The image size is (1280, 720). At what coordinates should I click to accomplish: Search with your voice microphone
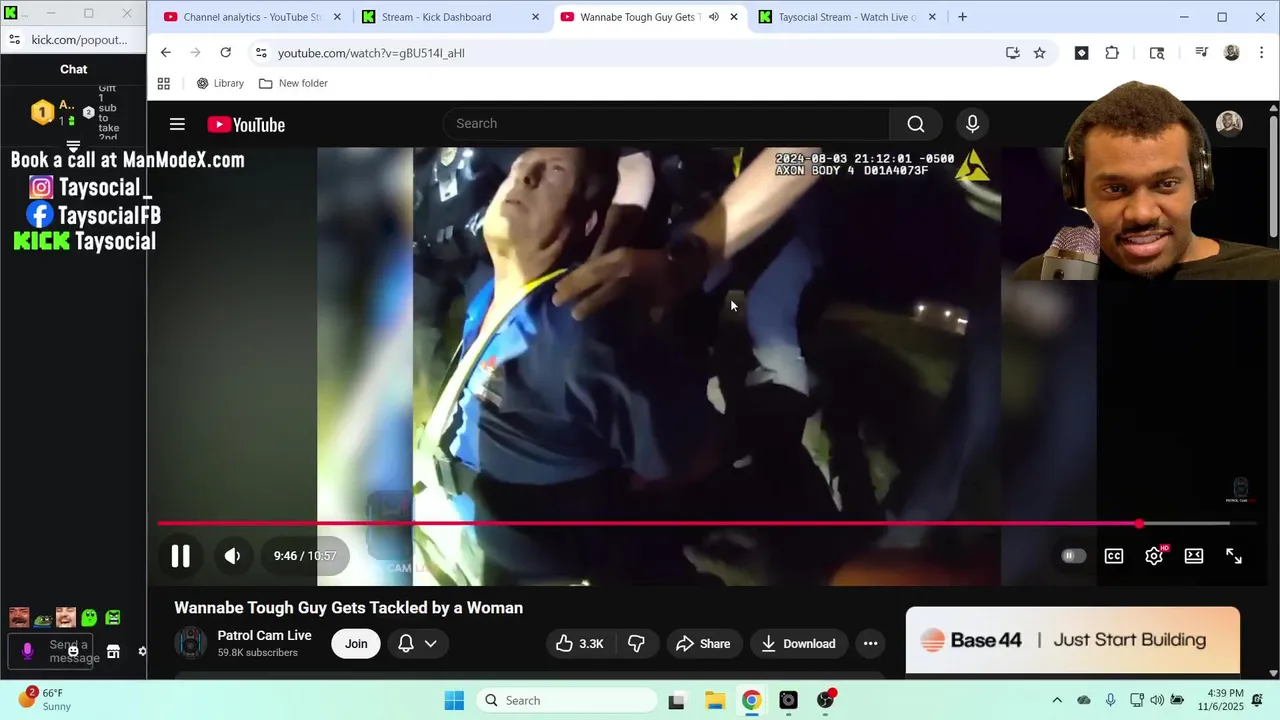[x=972, y=124]
